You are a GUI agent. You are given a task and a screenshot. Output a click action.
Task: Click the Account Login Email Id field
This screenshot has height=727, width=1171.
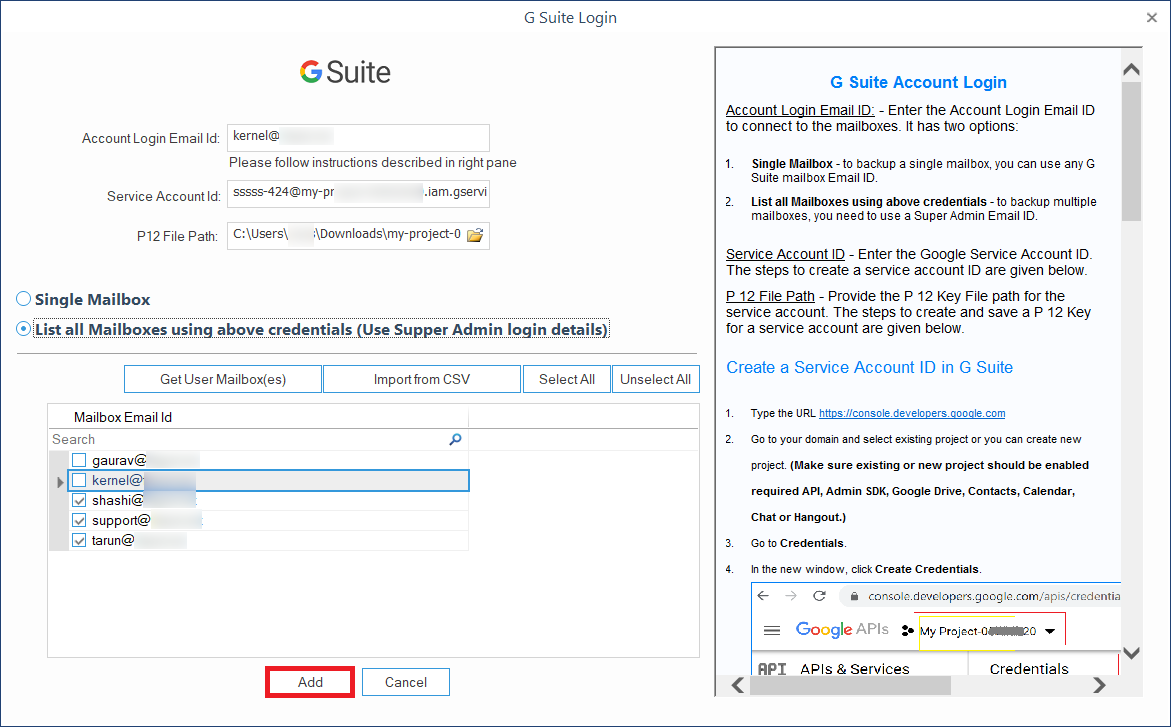[x=358, y=137]
